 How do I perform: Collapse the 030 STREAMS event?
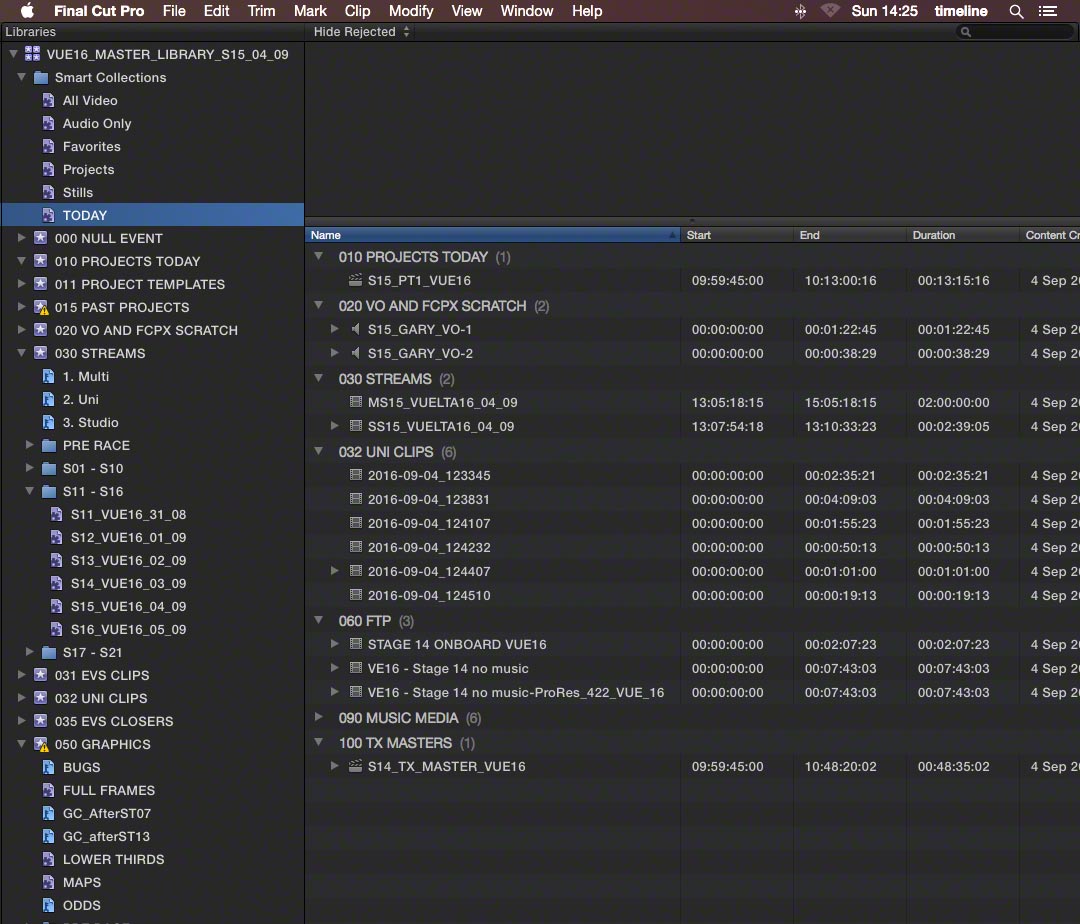21,353
